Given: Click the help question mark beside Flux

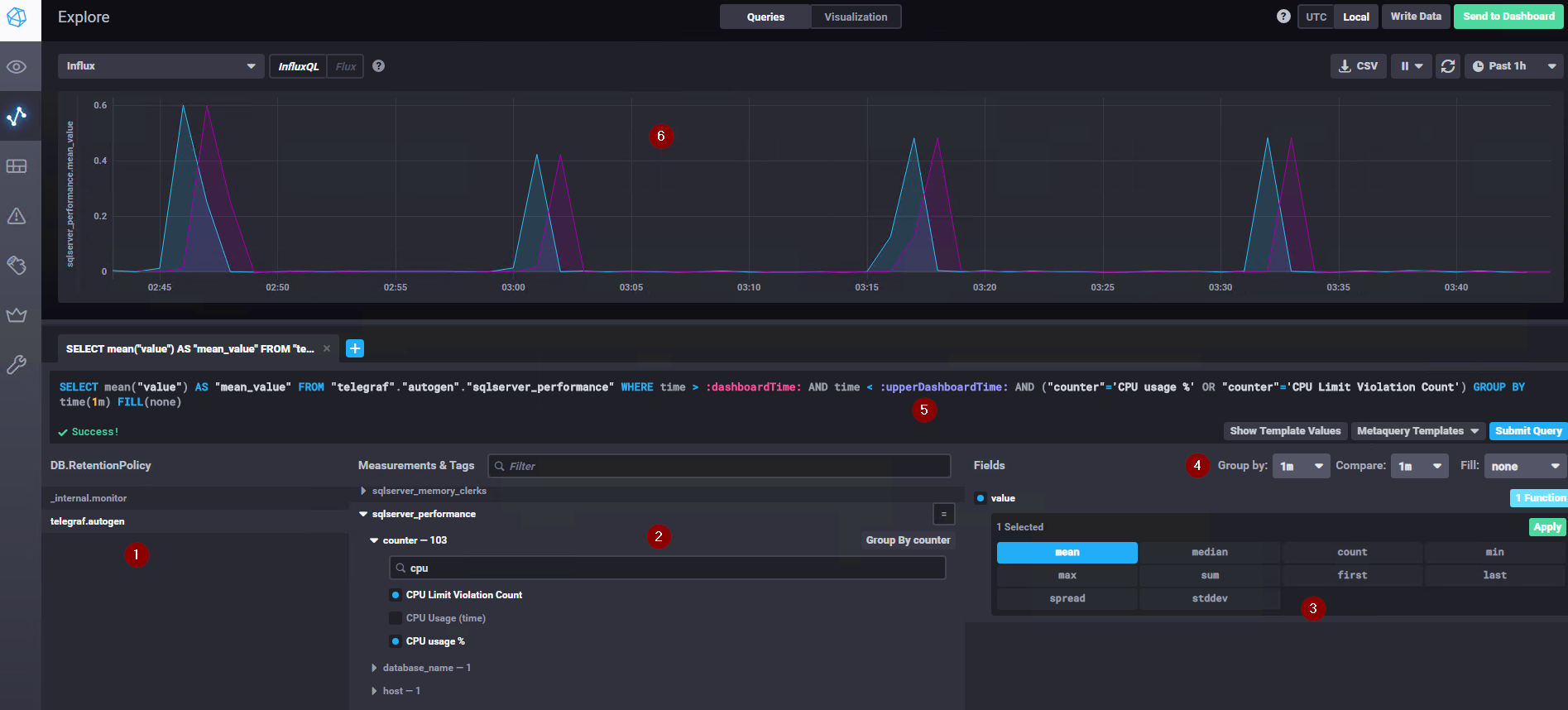Looking at the screenshot, I should click(378, 66).
